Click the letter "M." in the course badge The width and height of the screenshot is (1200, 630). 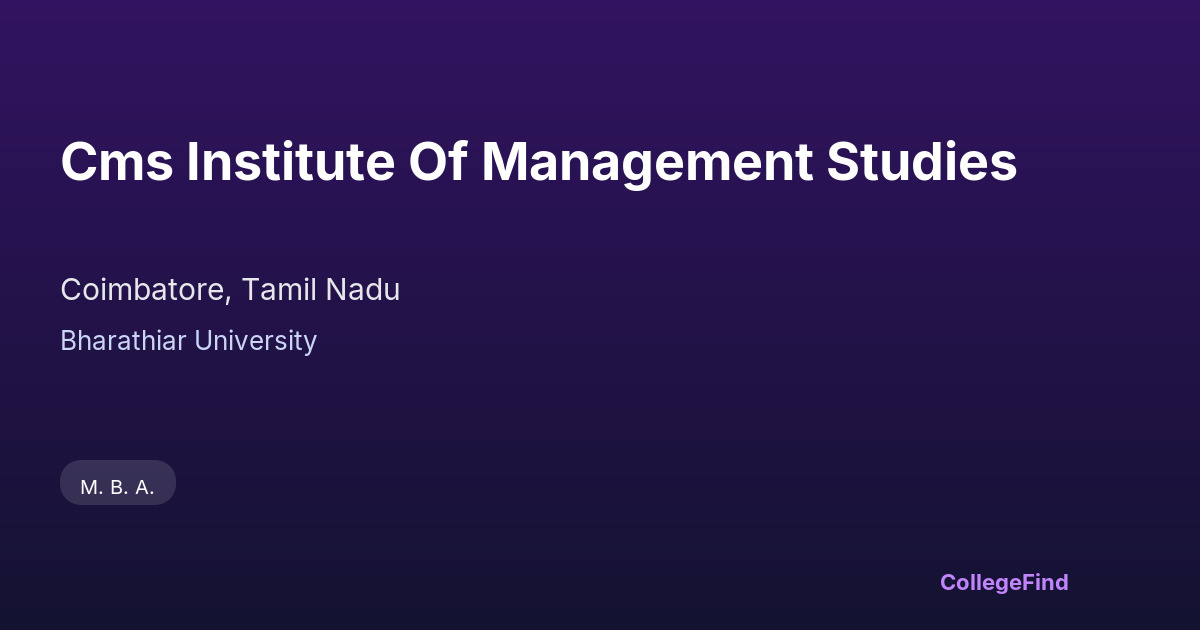(91, 488)
